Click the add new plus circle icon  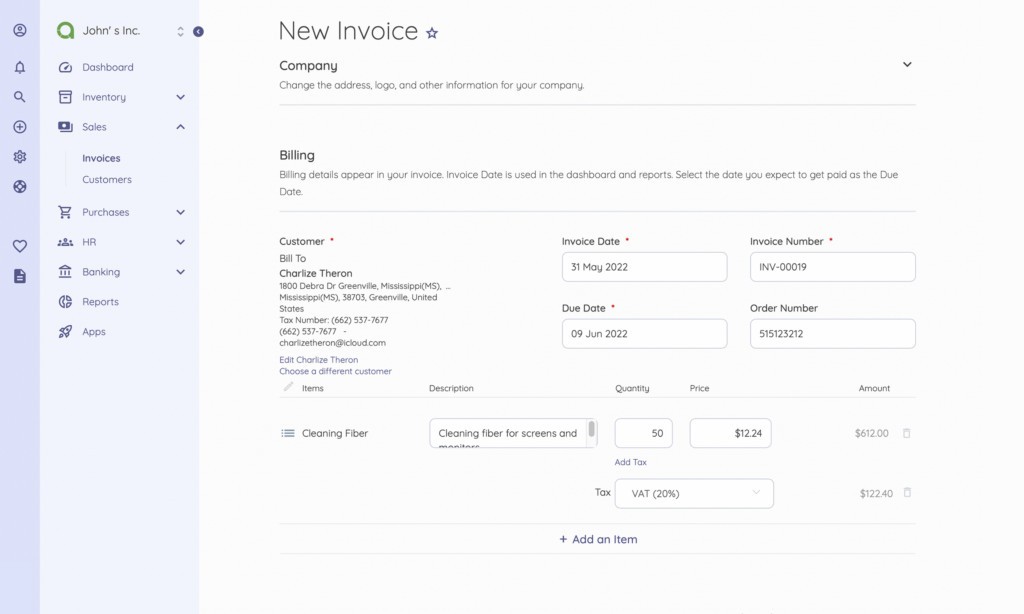click(x=20, y=127)
